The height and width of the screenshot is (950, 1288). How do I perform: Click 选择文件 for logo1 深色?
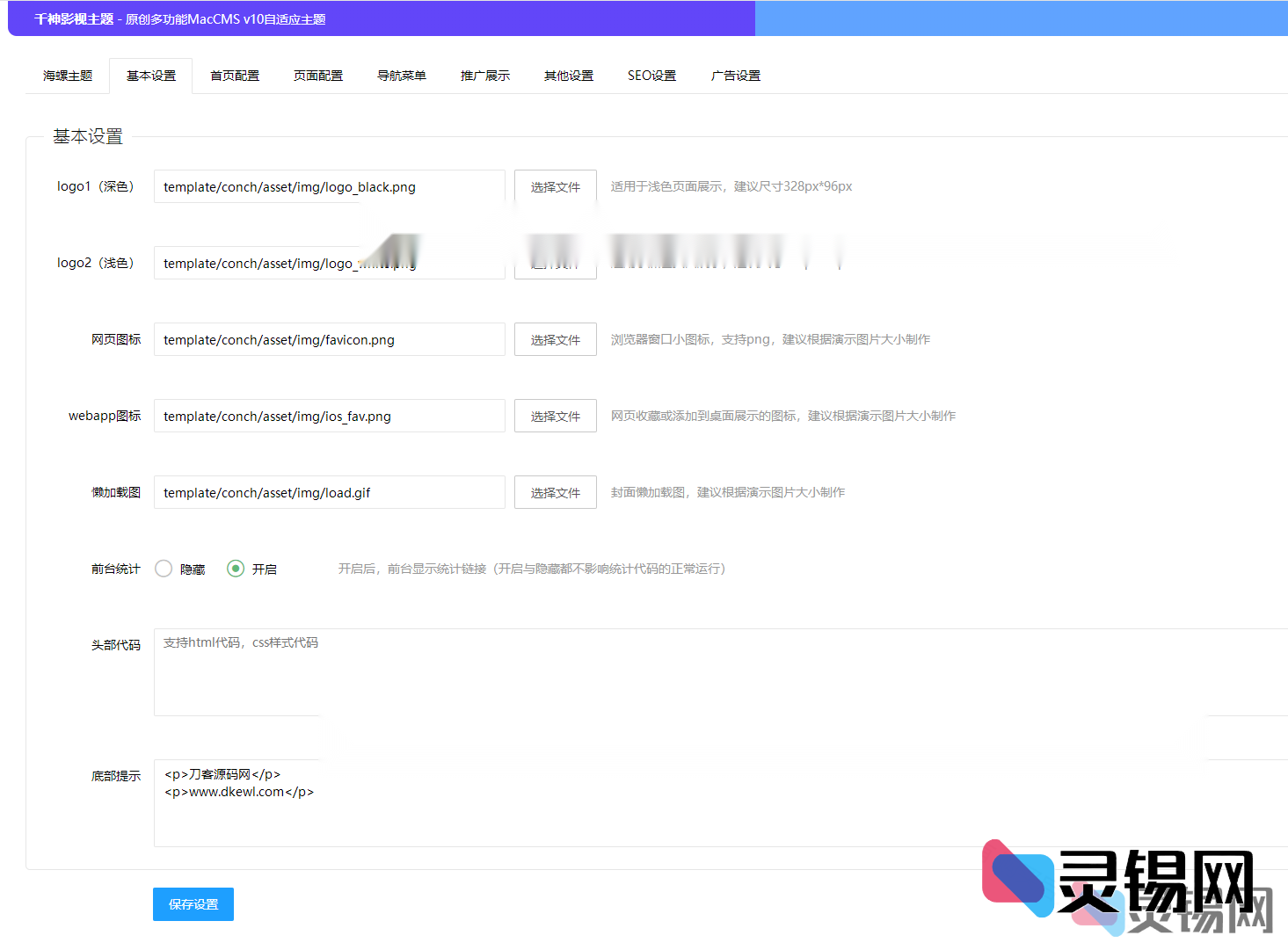[555, 186]
